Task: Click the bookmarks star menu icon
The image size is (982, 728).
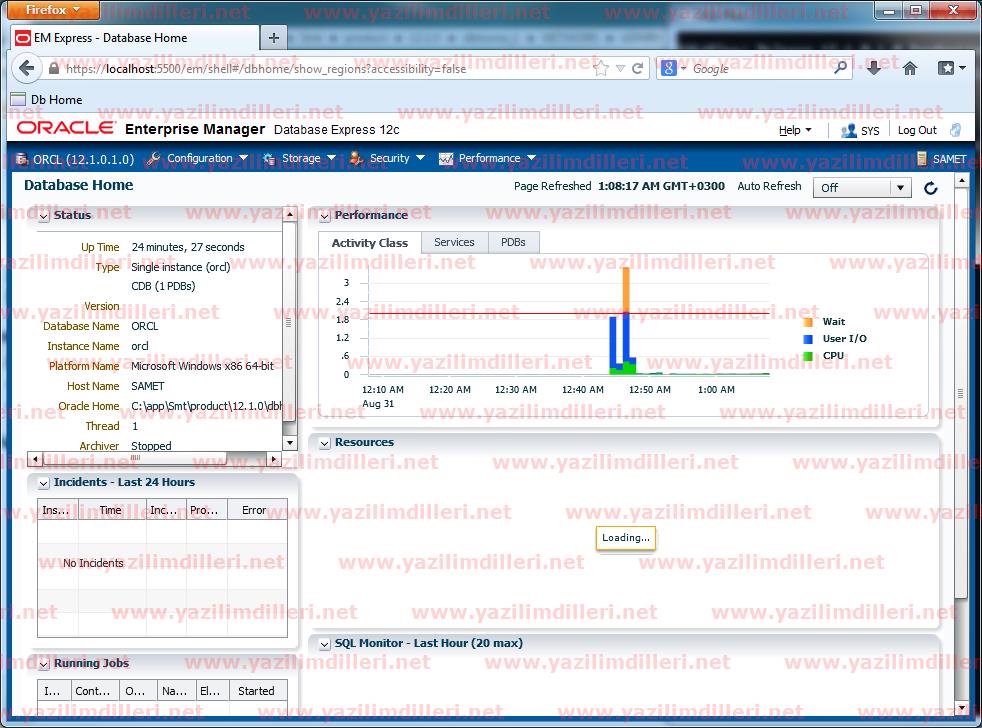Action: point(950,68)
